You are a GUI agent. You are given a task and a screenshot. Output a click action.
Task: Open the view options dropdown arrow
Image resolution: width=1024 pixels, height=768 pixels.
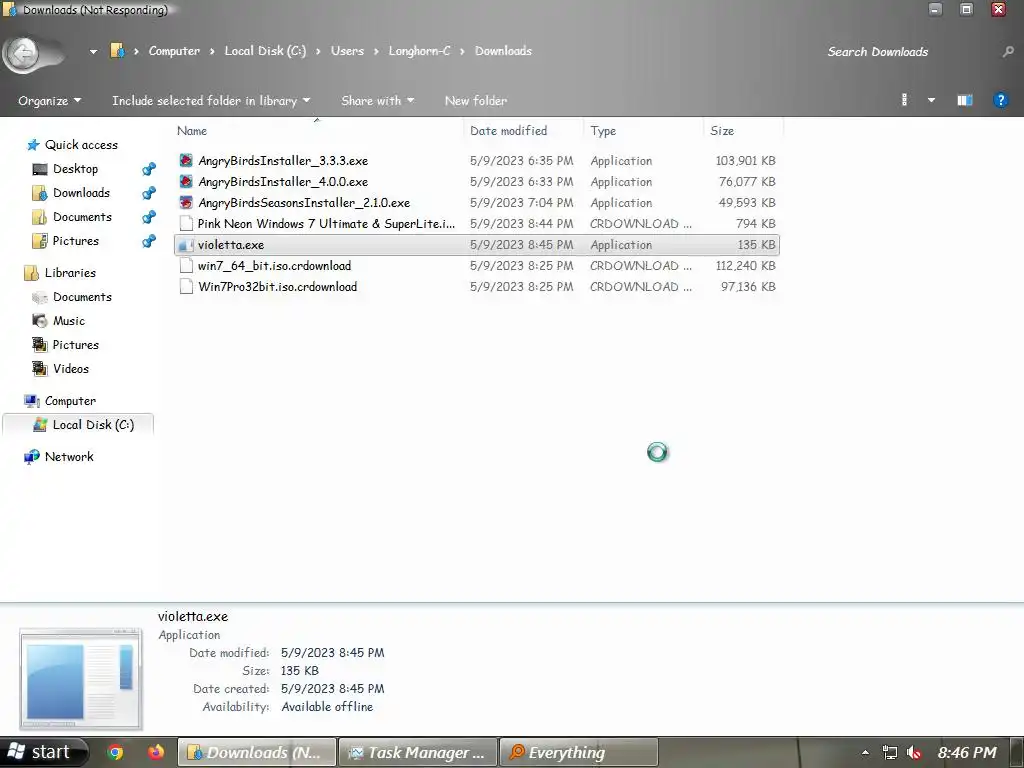[x=931, y=100]
